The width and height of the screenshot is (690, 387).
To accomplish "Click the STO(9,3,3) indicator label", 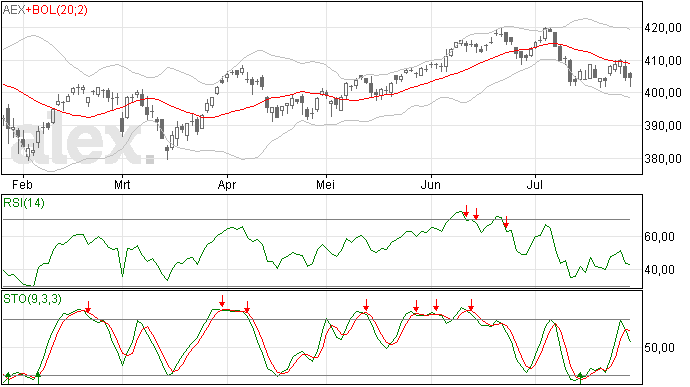I will point(33,299).
